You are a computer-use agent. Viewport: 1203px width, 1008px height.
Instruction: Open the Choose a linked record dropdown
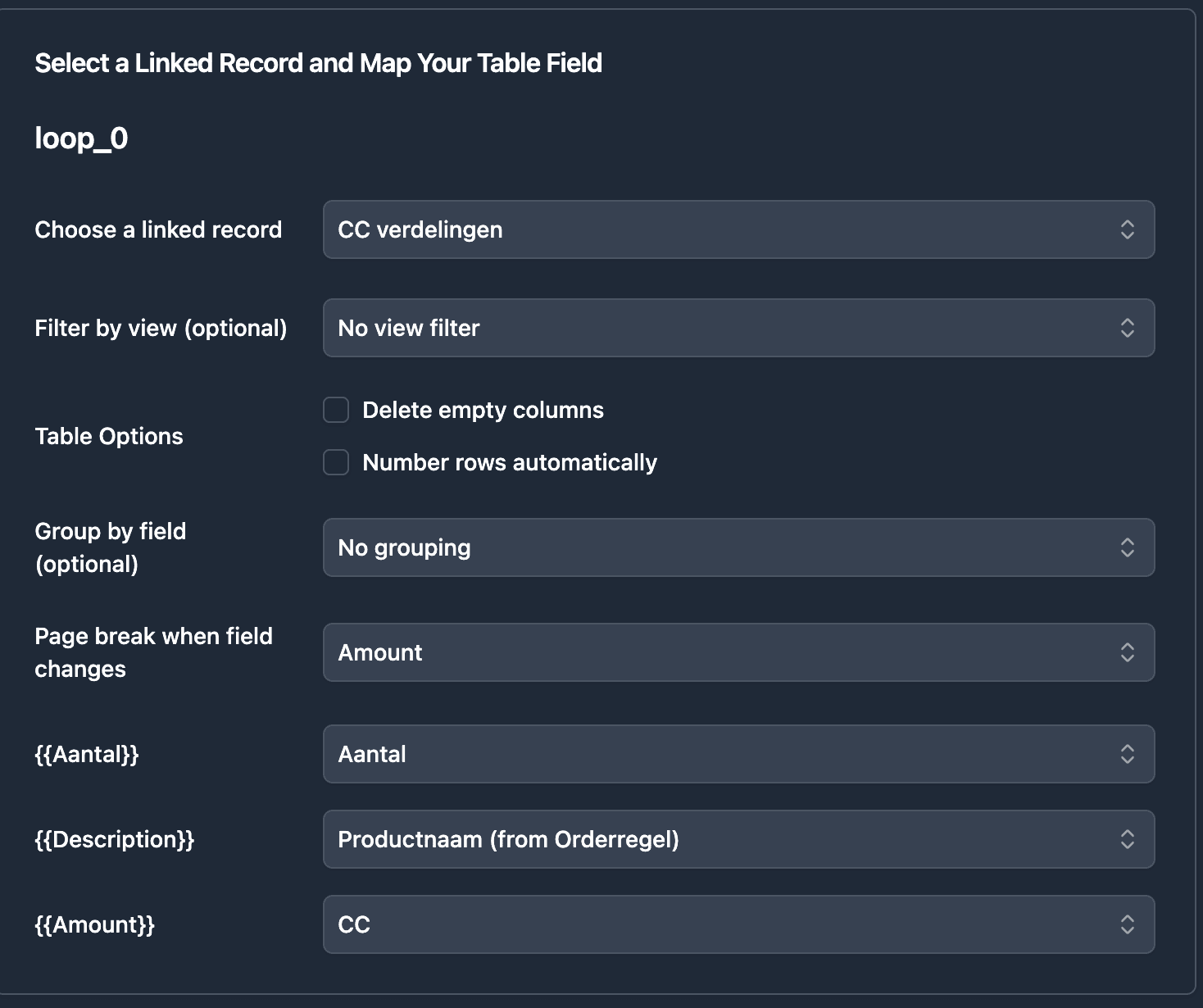pos(738,230)
